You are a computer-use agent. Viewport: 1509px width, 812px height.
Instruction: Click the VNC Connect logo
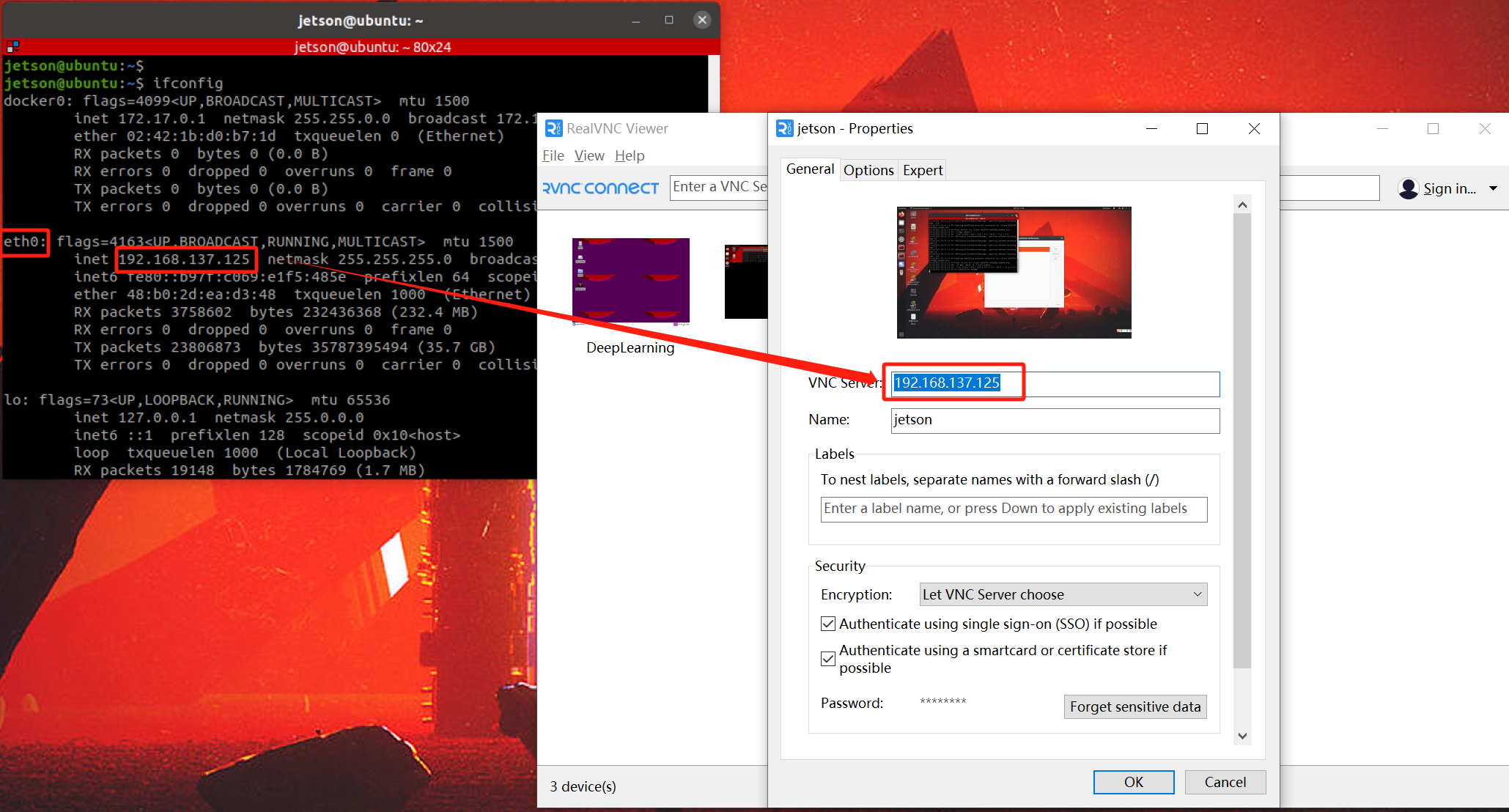(x=600, y=188)
